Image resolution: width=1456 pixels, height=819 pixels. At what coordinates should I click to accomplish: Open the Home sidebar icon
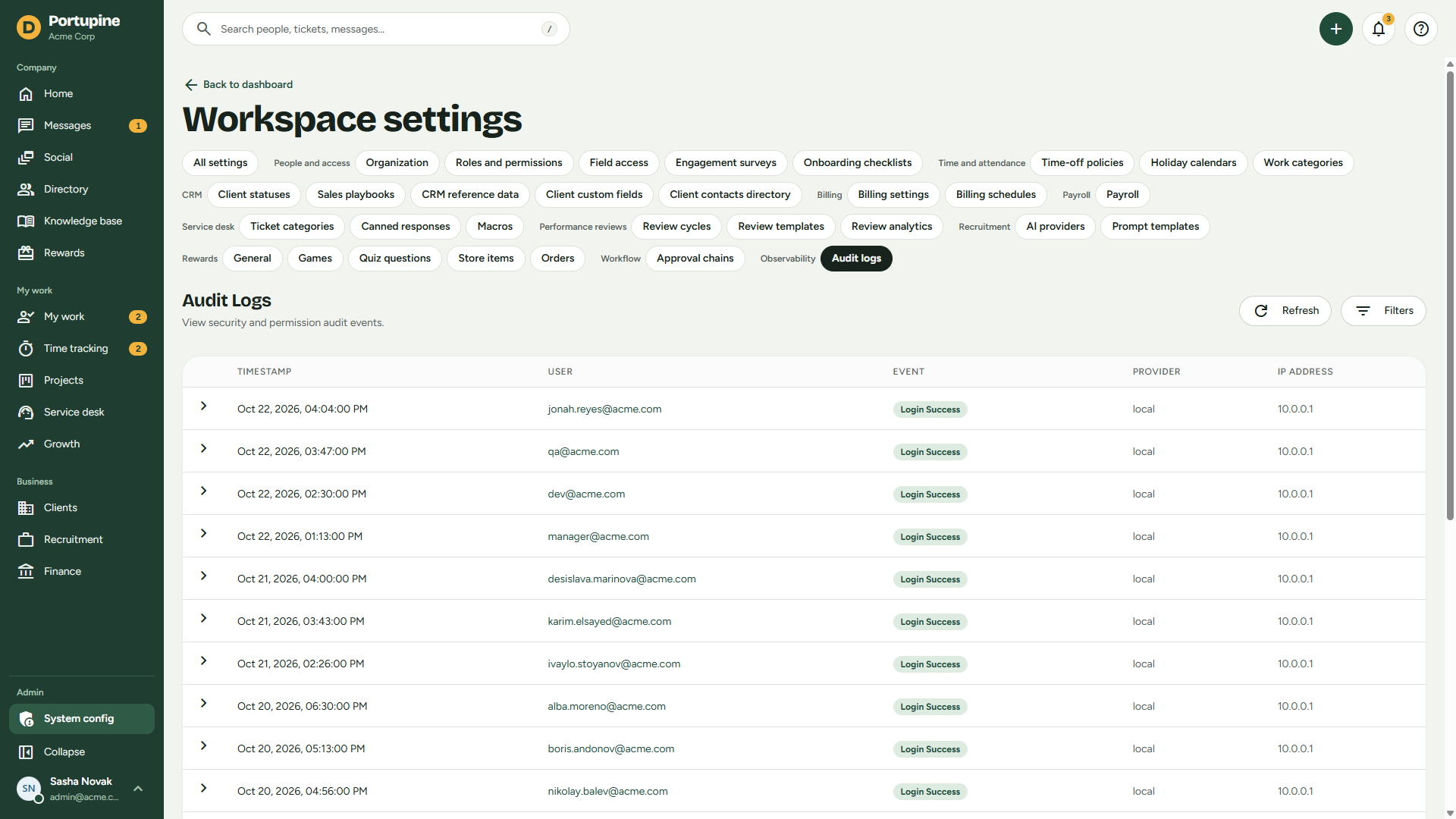(26, 94)
